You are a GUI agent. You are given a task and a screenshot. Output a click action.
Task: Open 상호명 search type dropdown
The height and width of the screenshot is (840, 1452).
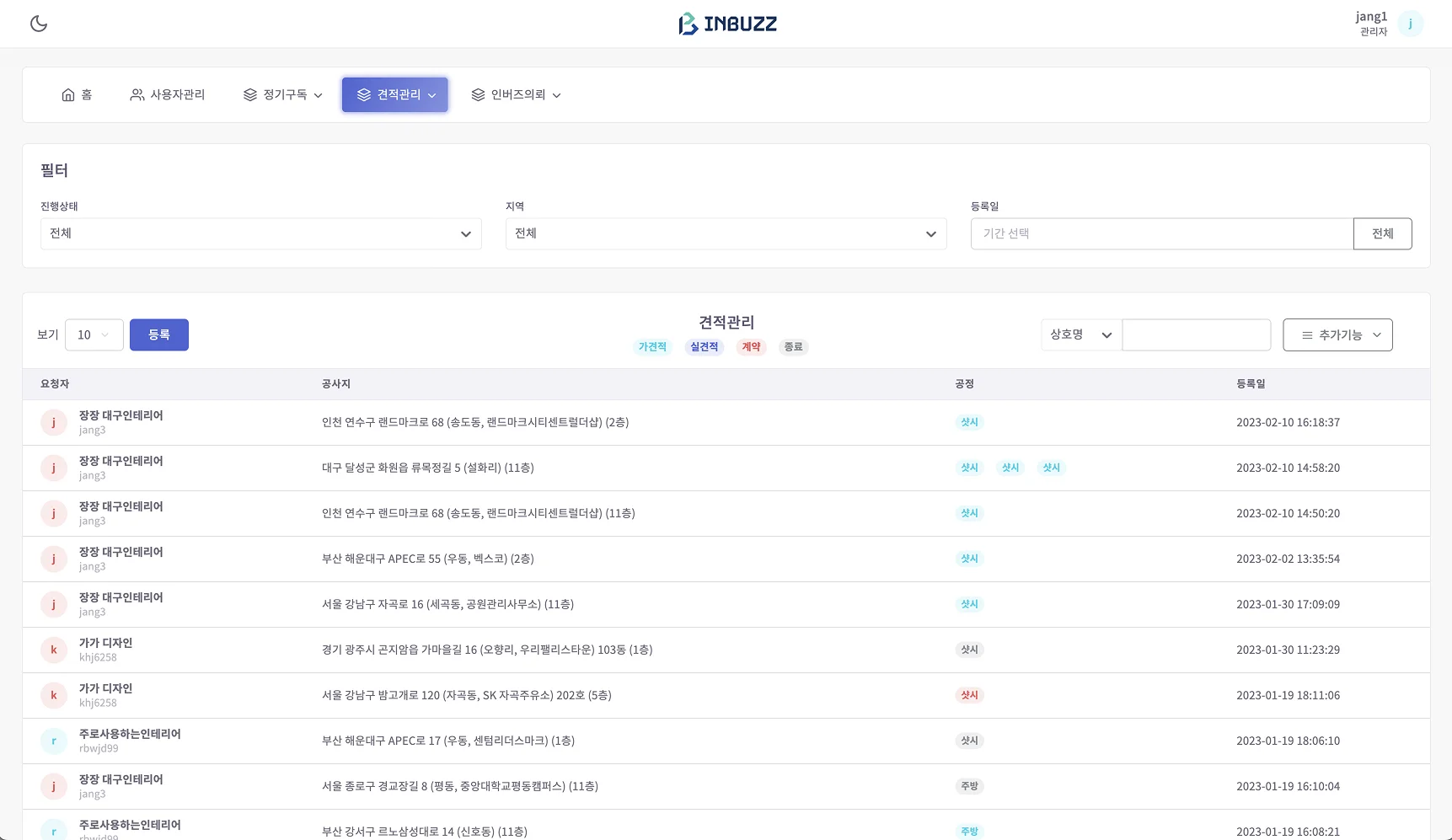pos(1081,335)
